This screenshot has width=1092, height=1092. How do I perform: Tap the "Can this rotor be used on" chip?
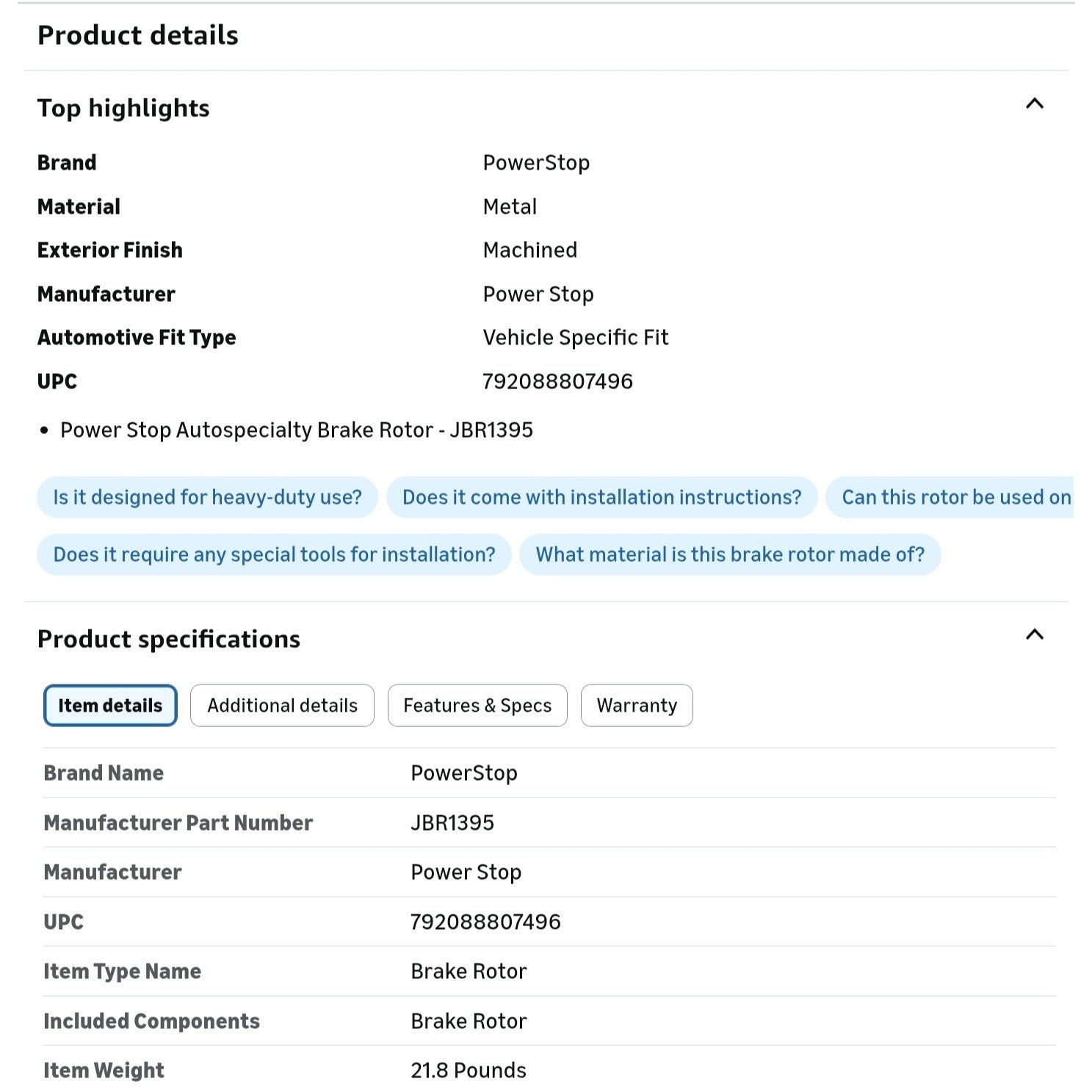point(950,497)
